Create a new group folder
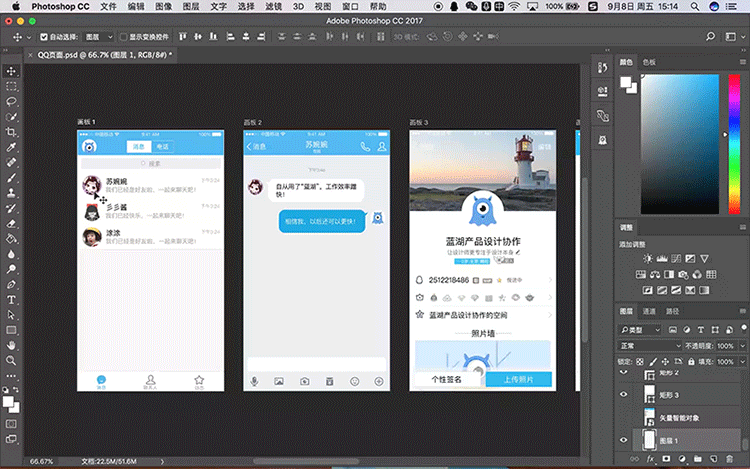The height and width of the screenshot is (469, 750). 698,458
